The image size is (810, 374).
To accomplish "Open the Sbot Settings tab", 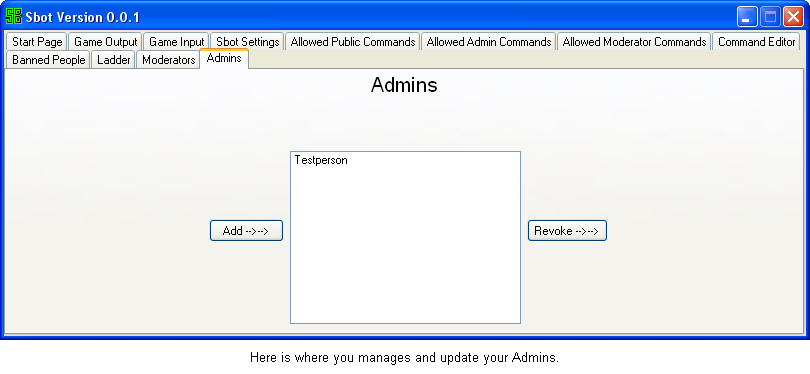I will (247, 42).
